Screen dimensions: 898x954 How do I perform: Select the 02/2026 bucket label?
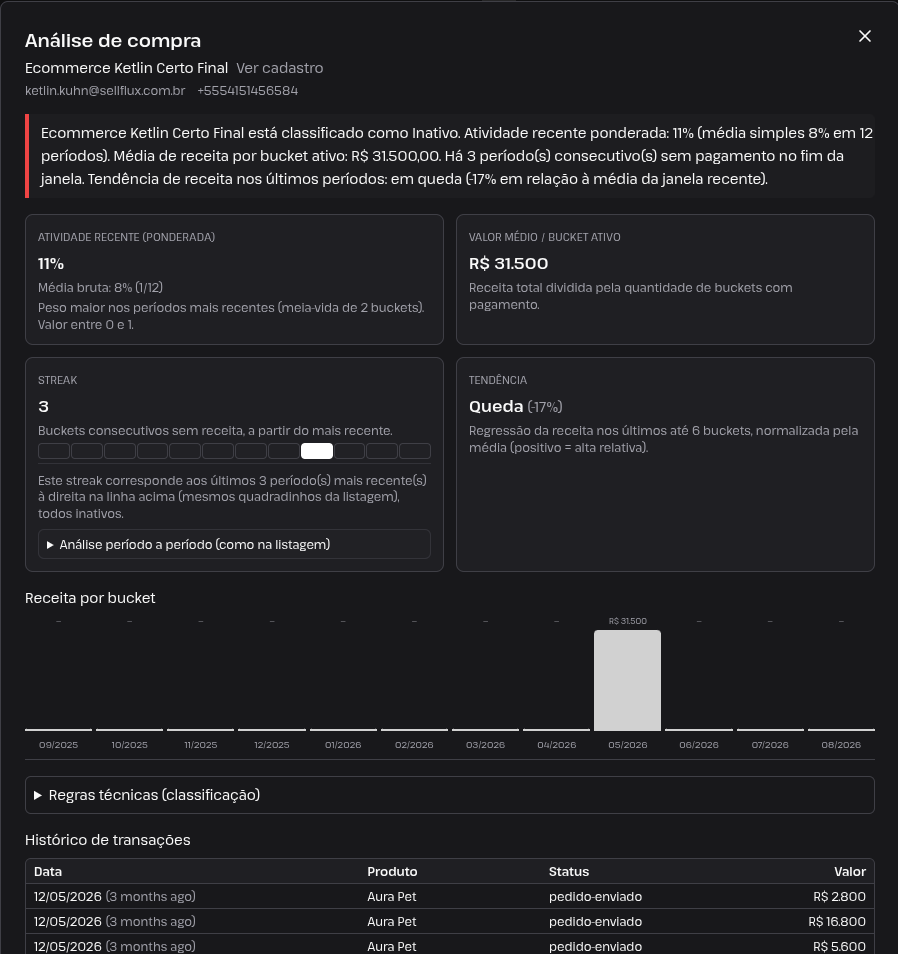pos(414,745)
